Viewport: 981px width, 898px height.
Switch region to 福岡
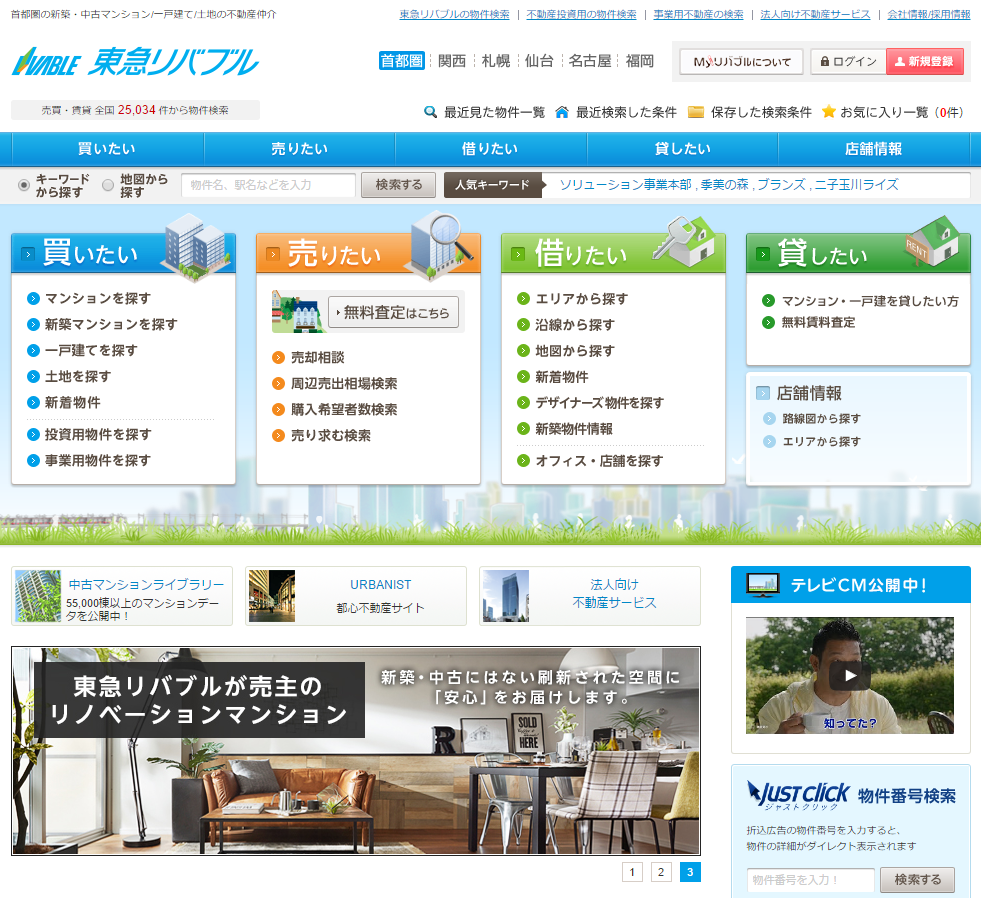[639, 61]
